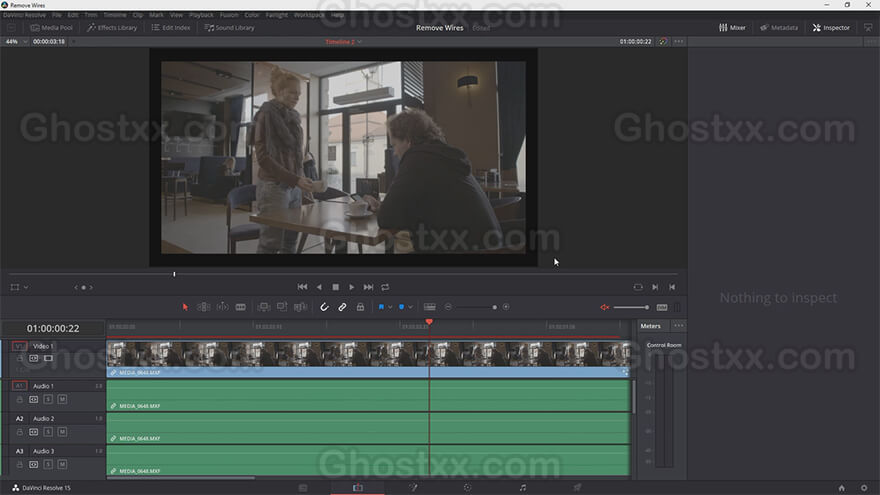Click the Overwrite Clip edit icon
880x495 pixels.
pos(282,307)
